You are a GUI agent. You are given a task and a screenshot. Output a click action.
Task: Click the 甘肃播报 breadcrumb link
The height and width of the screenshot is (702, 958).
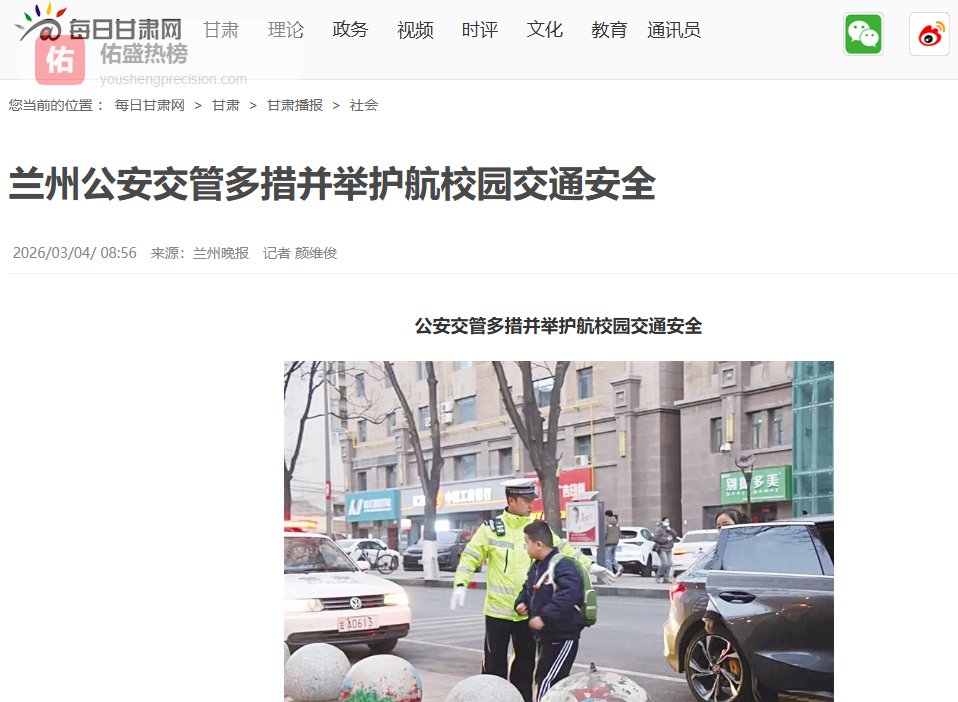pyautogui.click(x=295, y=105)
